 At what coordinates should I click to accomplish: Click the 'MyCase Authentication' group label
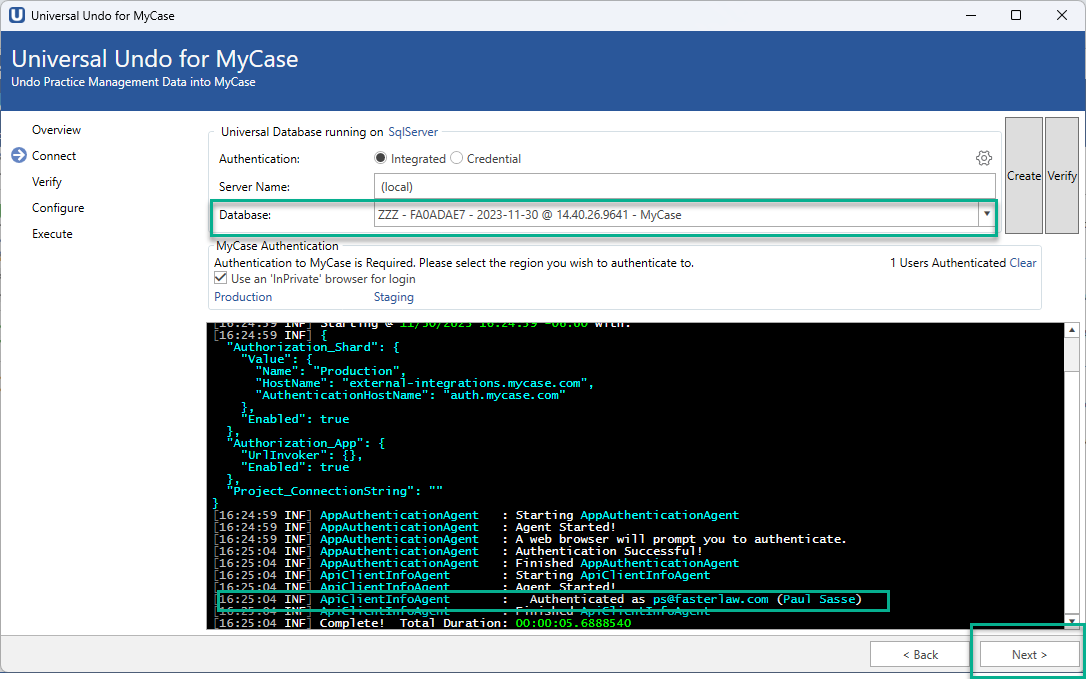point(277,246)
